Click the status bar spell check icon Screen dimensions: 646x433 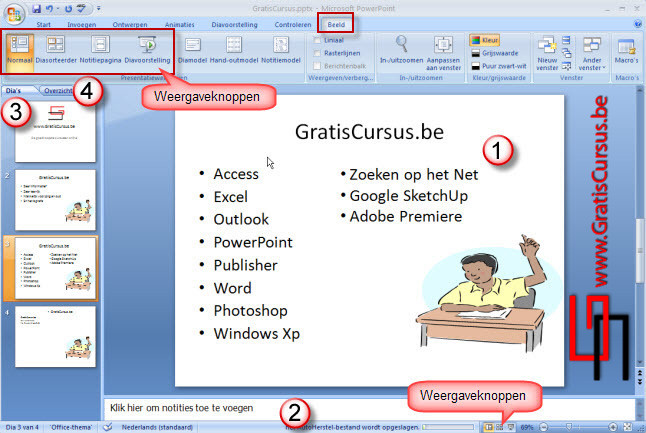108,427
